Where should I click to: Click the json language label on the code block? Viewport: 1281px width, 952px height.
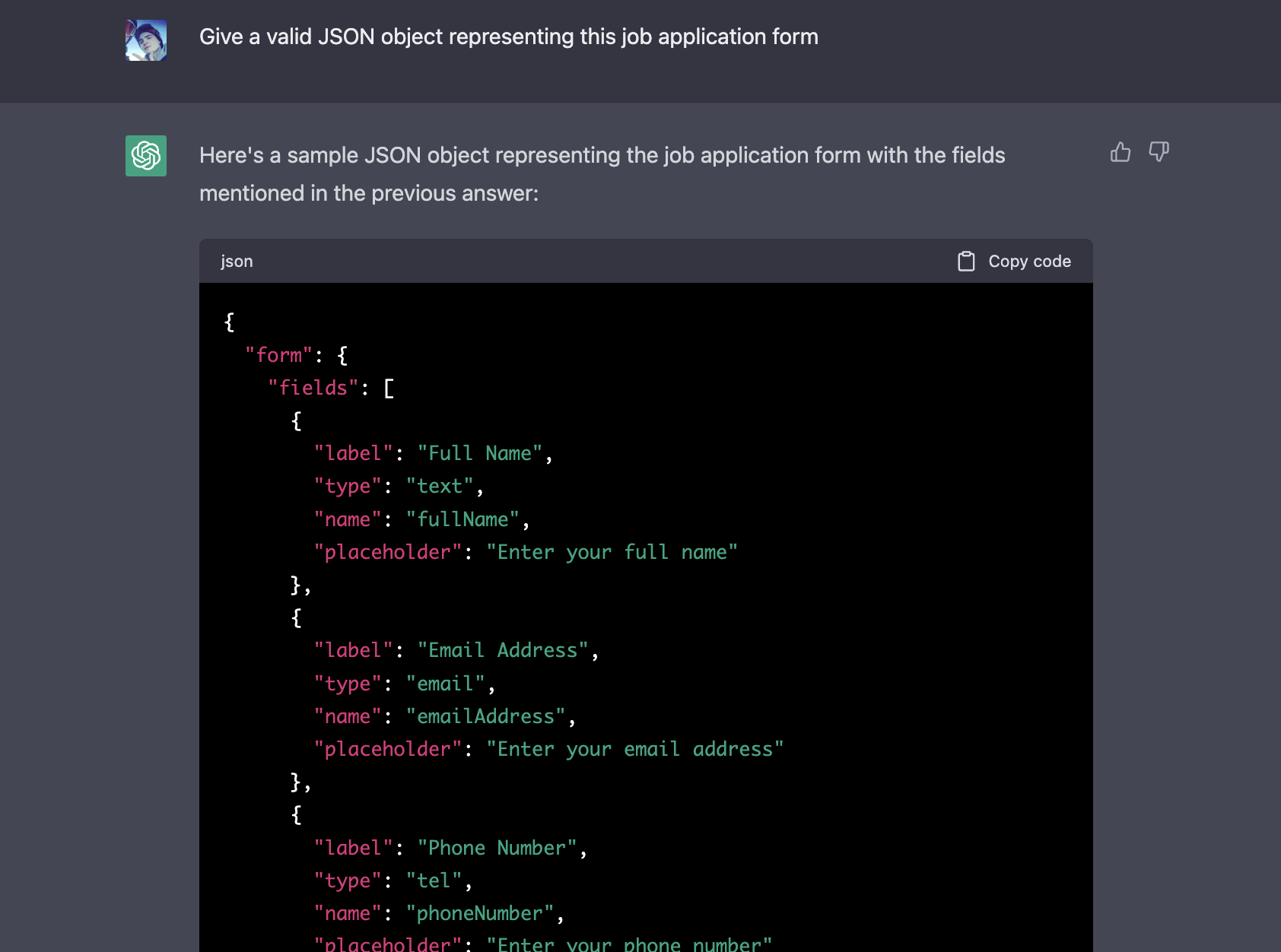click(x=237, y=261)
